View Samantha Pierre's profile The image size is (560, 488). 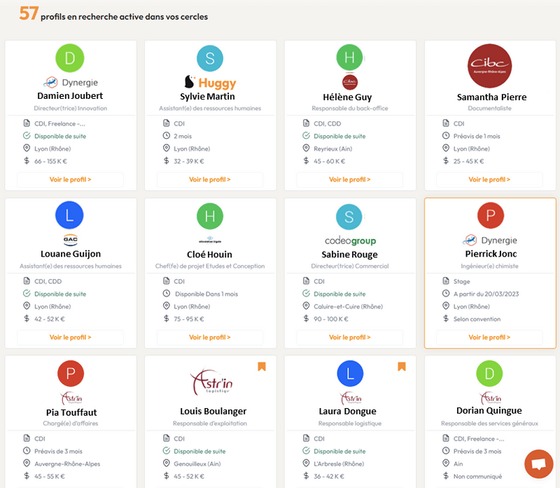pyautogui.click(x=490, y=179)
